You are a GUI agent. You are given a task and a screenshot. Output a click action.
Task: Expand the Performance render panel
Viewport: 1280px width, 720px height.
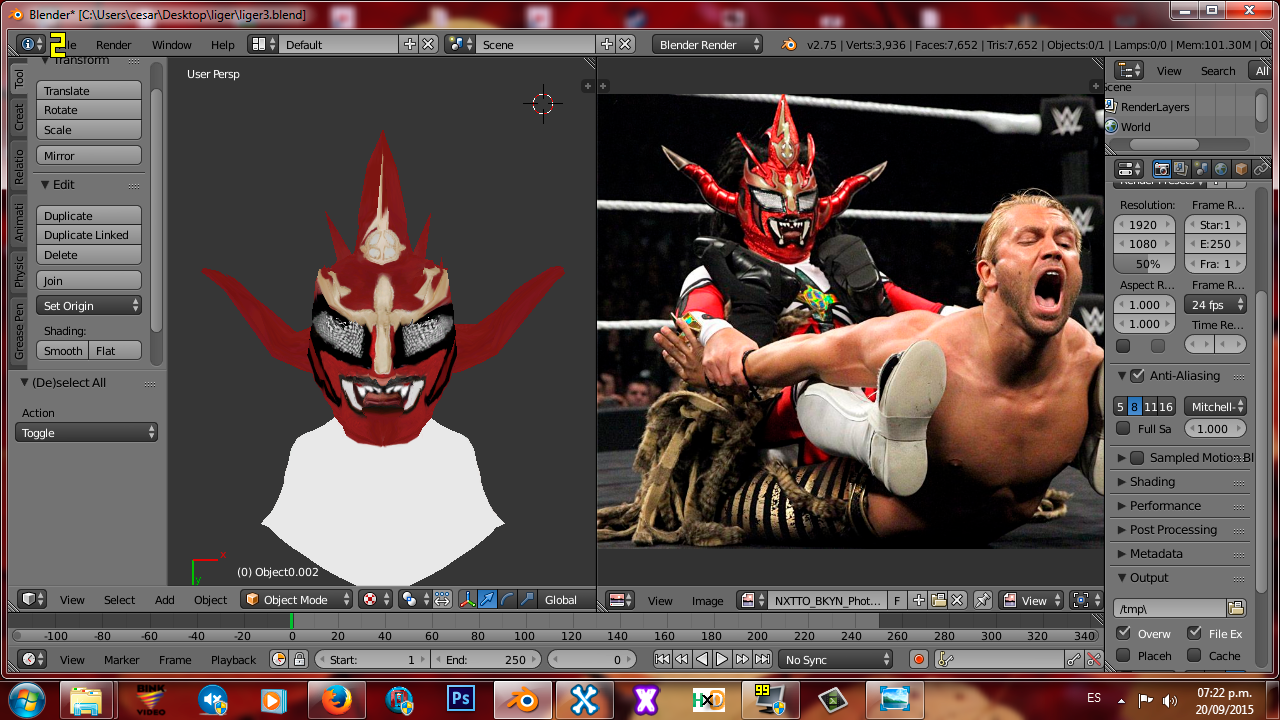[x=1165, y=506]
